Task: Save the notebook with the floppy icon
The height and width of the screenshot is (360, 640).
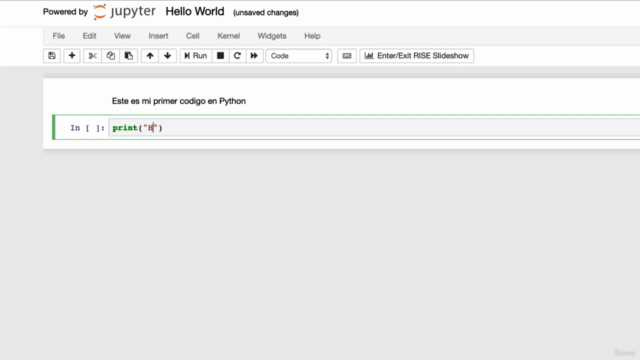Action: pyautogui.click(x=52, y=56)
